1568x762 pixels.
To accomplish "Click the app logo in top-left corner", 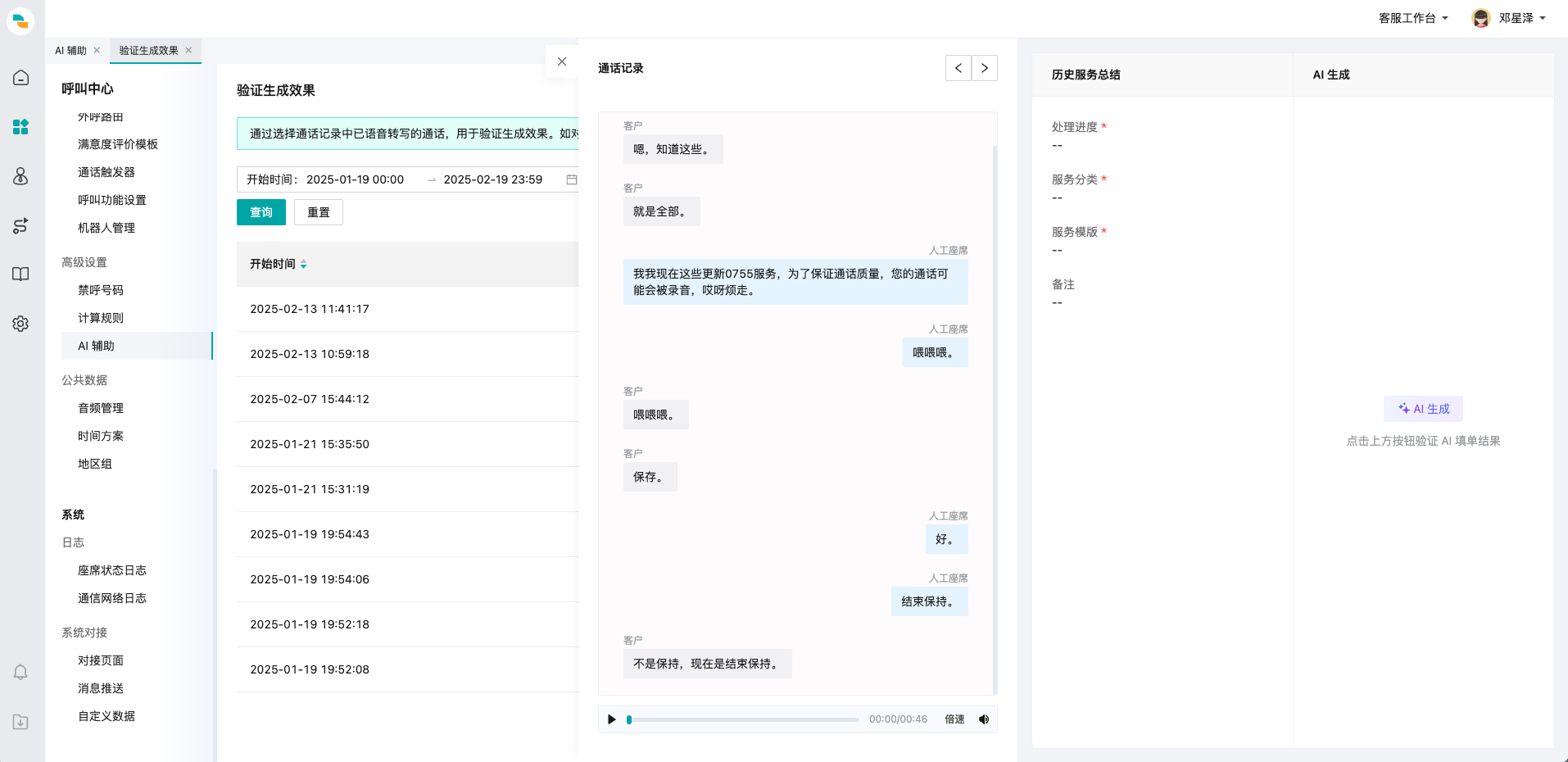I will [20, 20].
